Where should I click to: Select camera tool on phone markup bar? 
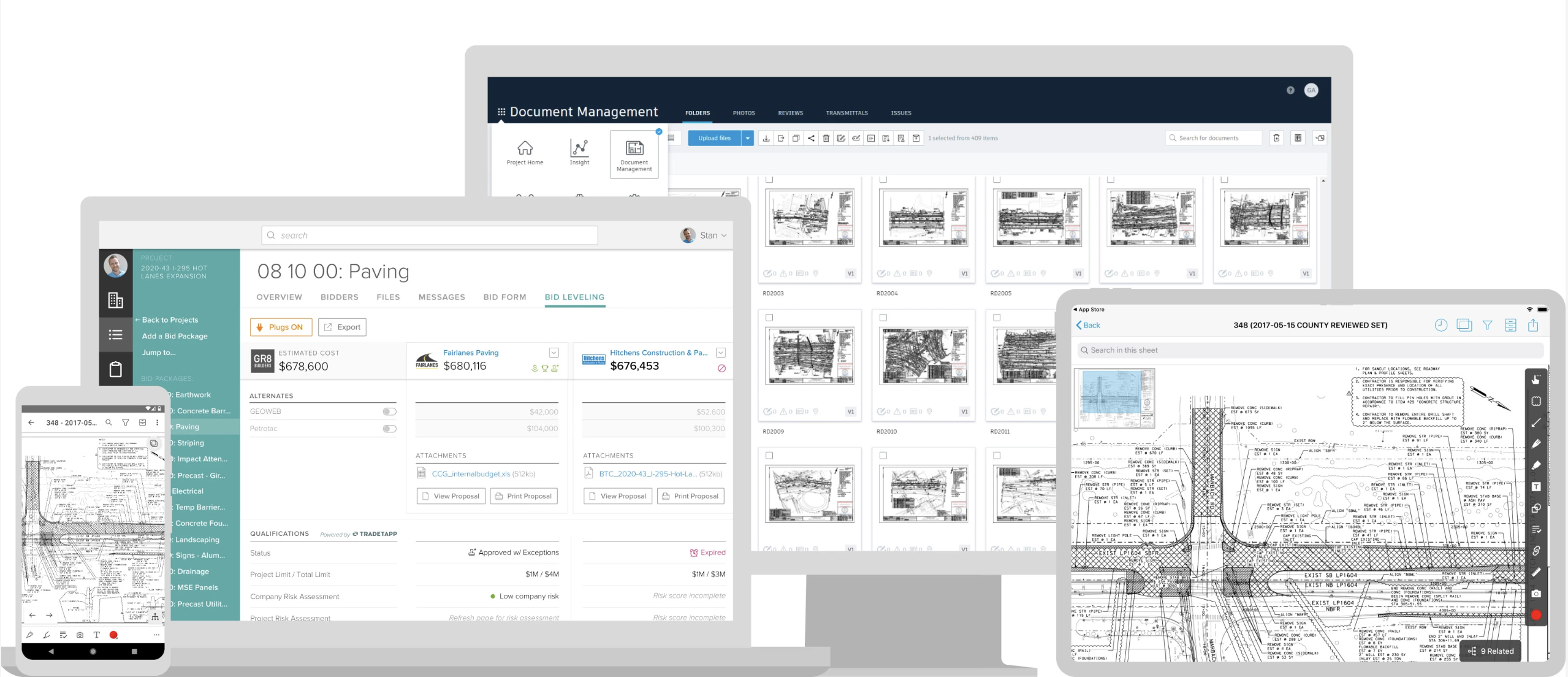pyautogui.click(x=80, y=635)
